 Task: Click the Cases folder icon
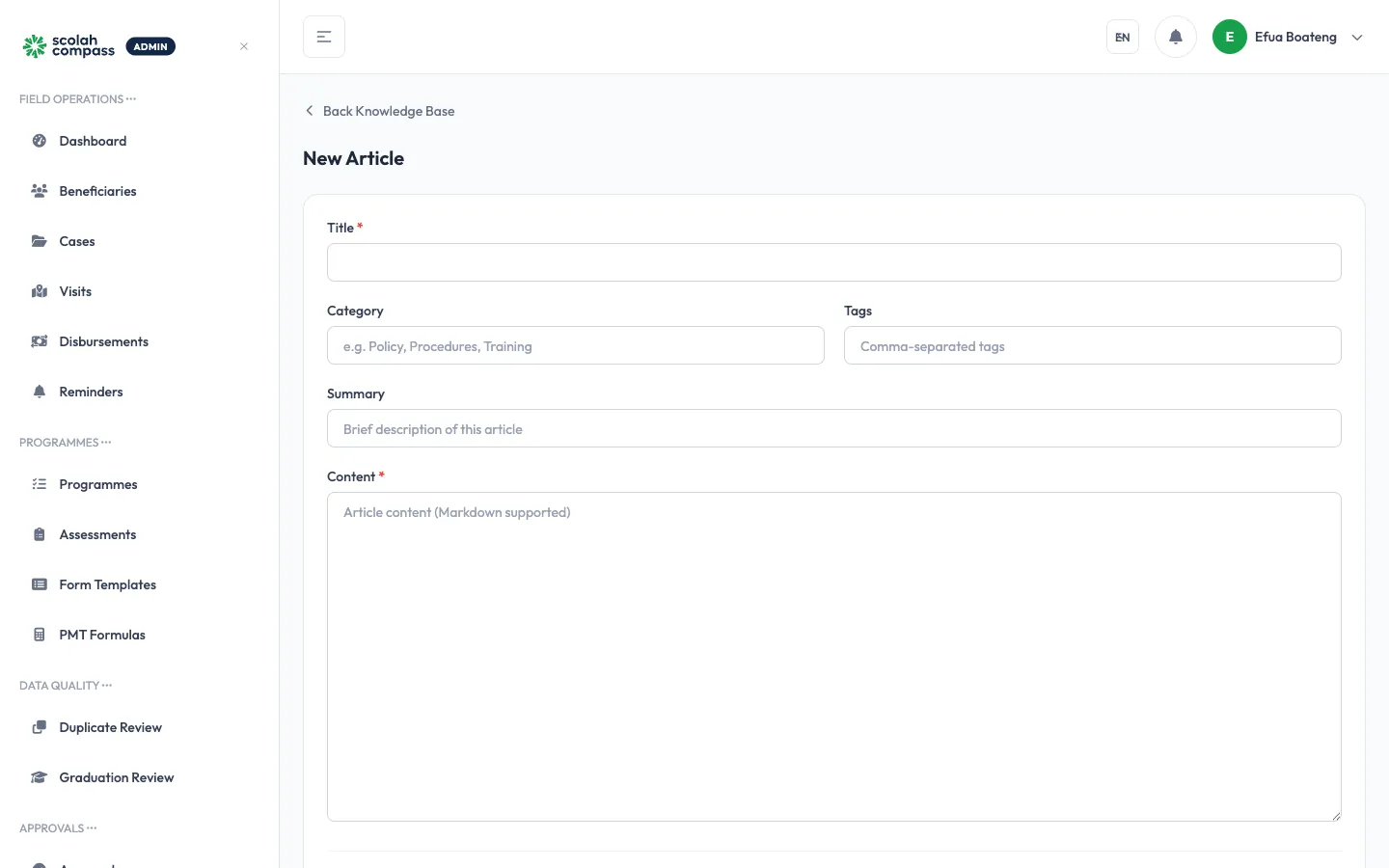(x=40, y=241)
